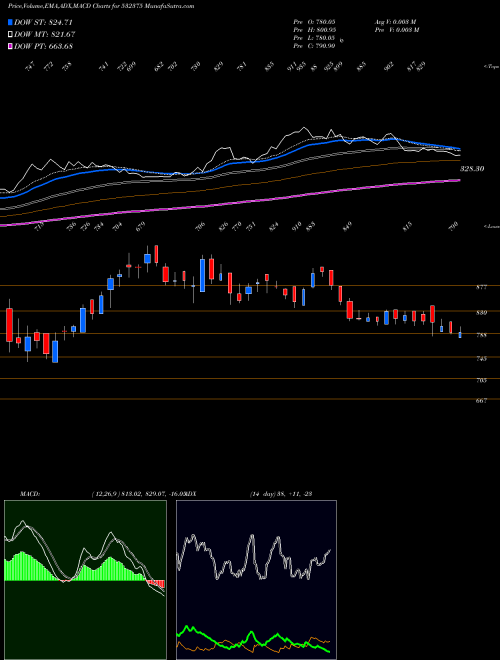Click the 788 price axis label
Viewport: 500px width, 660px height.
click(x=481, y=335)
